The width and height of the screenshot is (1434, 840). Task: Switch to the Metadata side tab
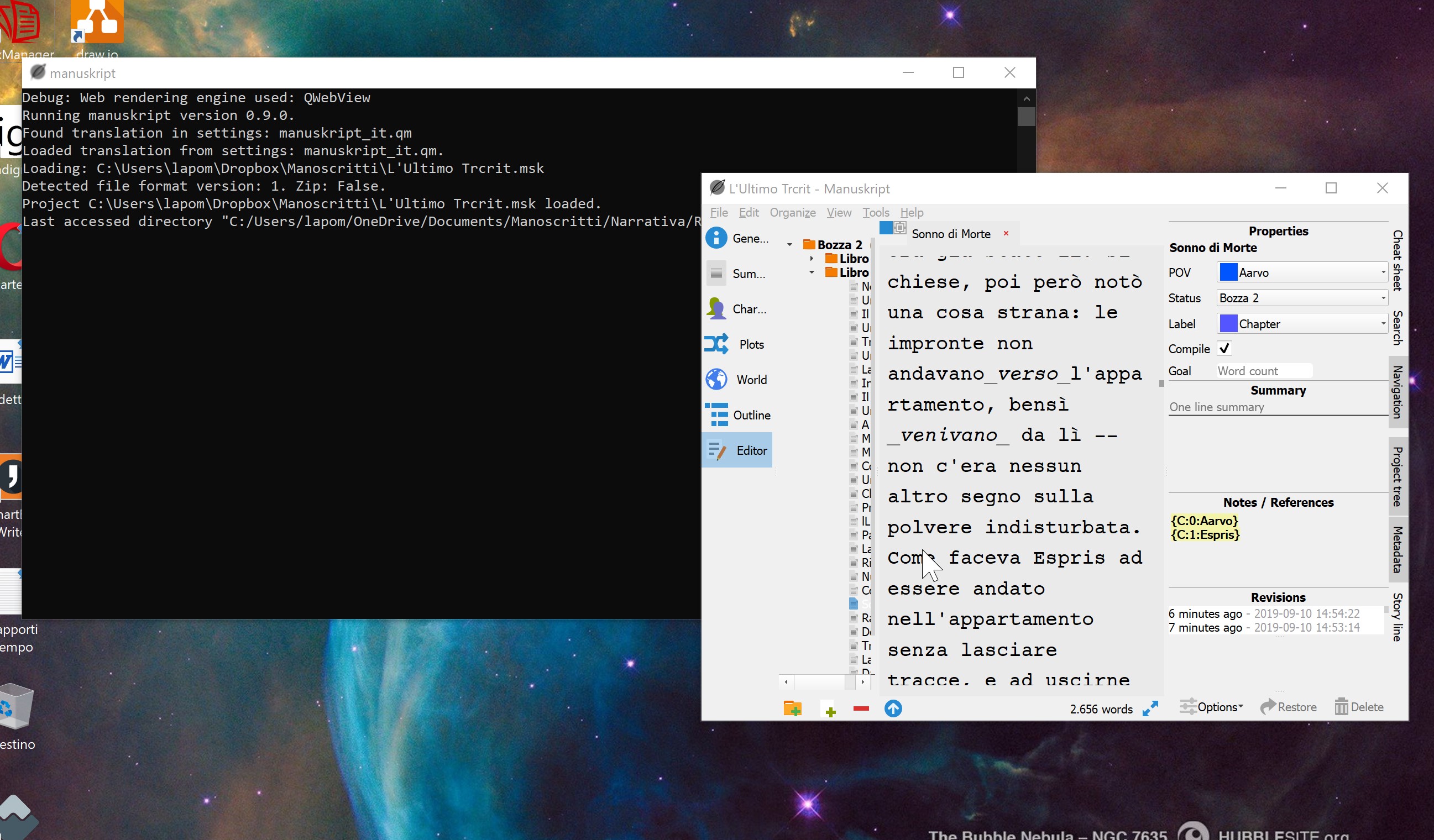(x=1398, y=549)
